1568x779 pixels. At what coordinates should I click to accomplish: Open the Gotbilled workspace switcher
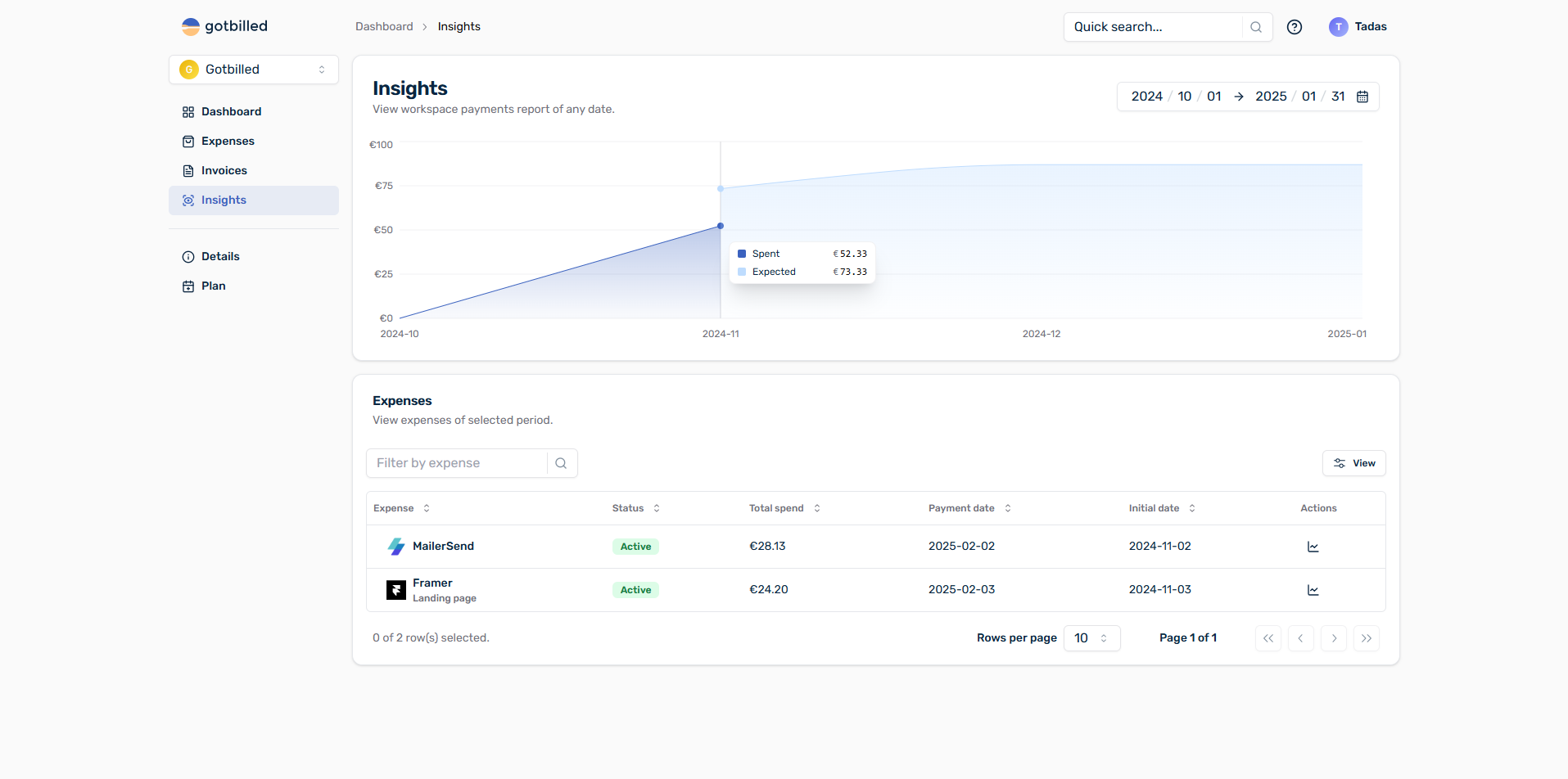pos(253,70)
